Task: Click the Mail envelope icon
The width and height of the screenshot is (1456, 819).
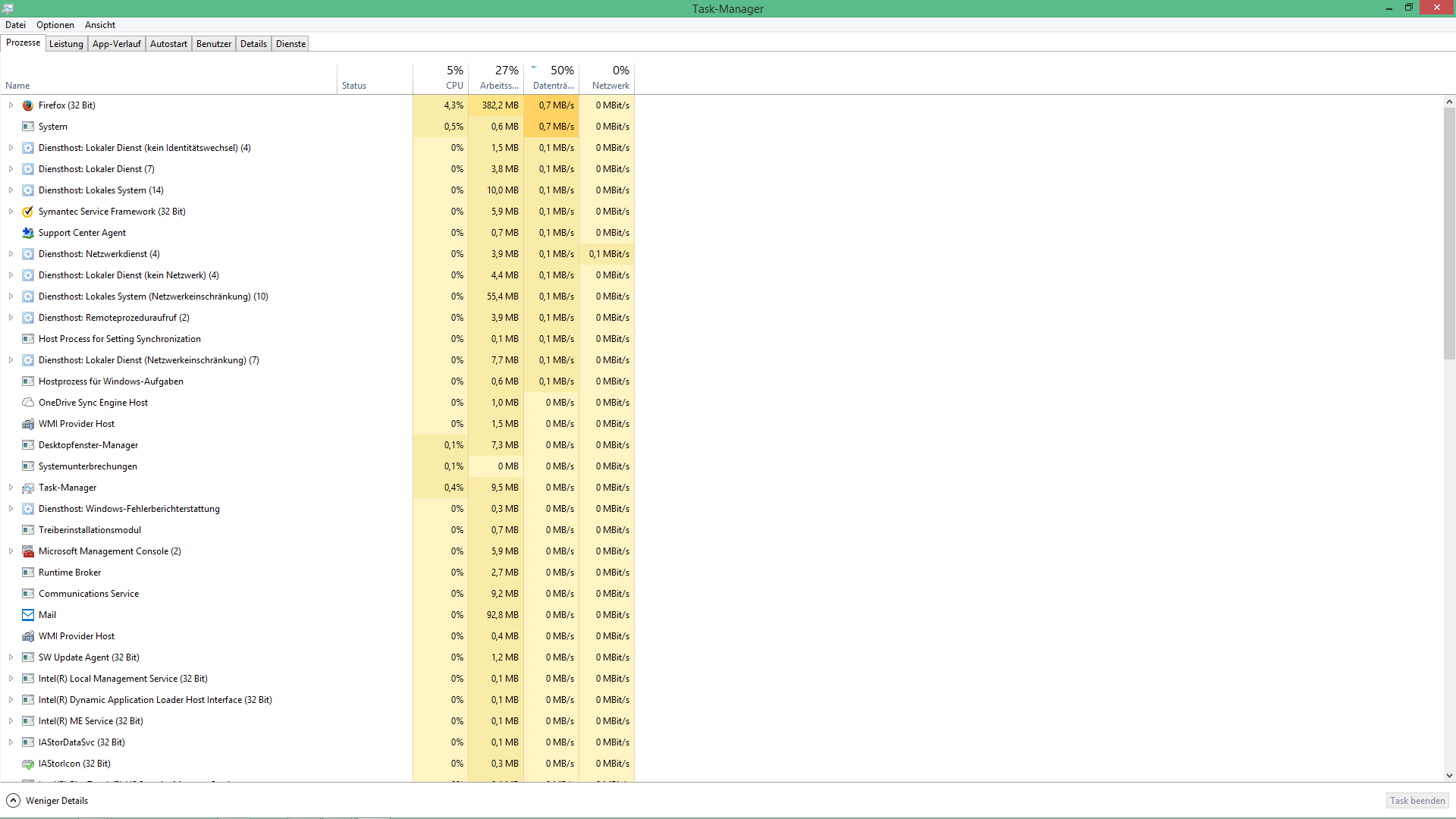Action: point(28,615)
